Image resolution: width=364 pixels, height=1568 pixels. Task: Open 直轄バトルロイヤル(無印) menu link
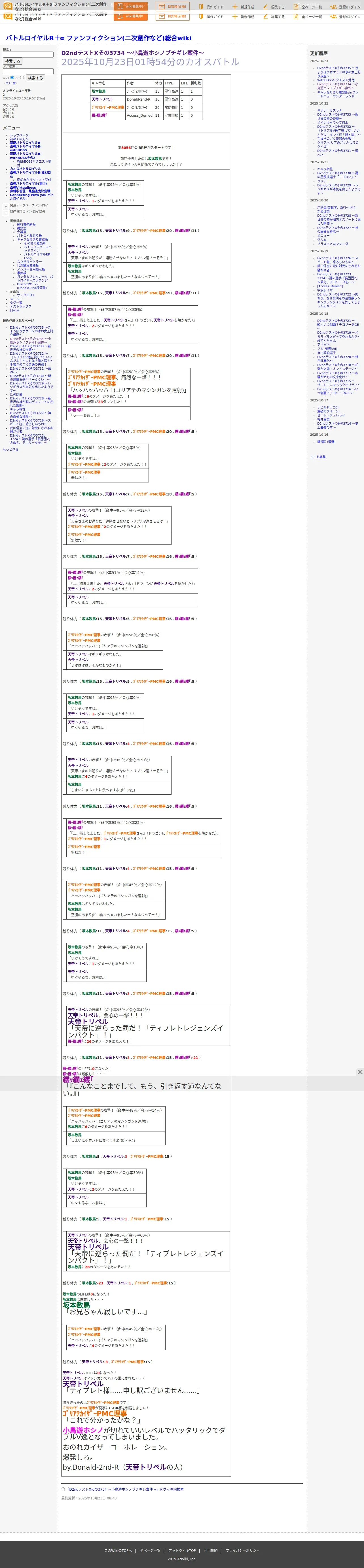point(28,183)
